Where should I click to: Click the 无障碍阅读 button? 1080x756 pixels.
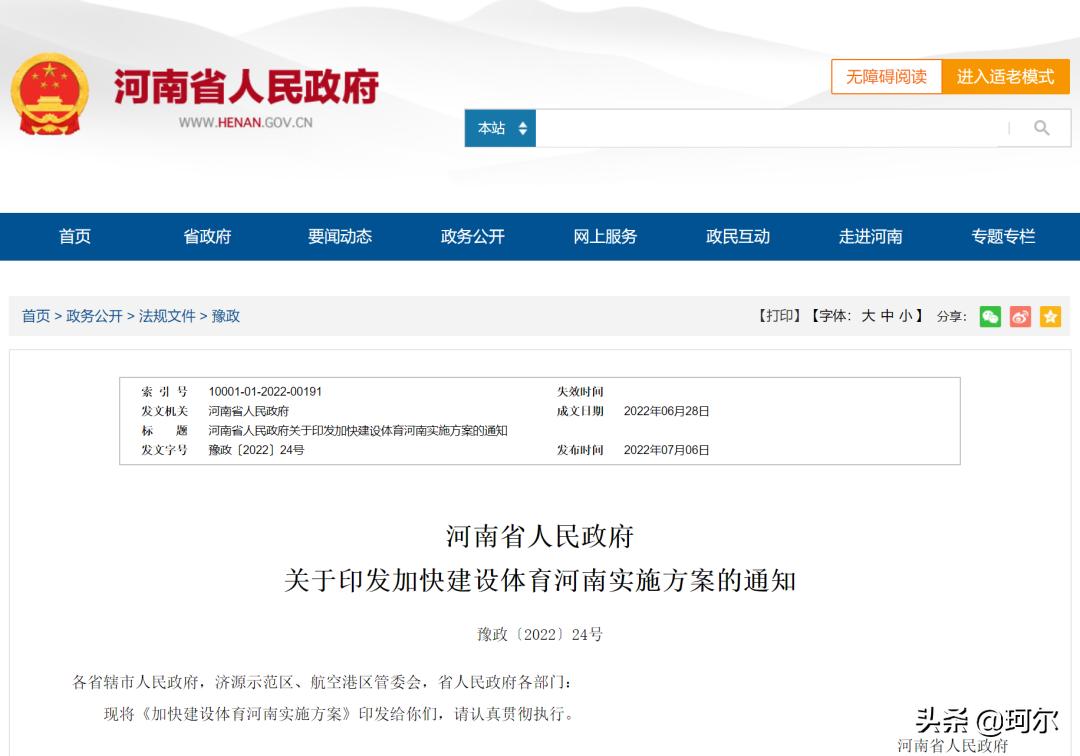pos(886,76)
